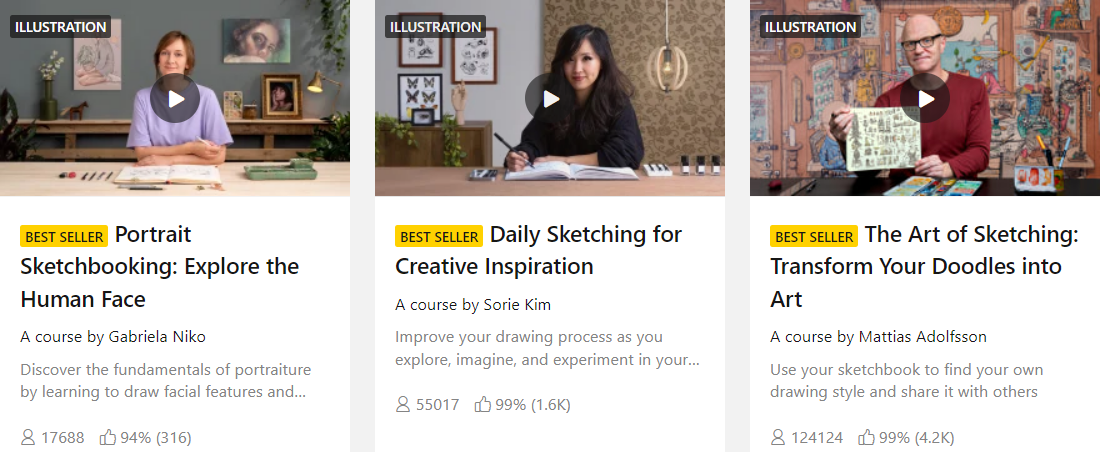The height and width of the screenshot is (452, 1100).
Task: Play the Portrait Sketchbooking course preview
Action: [176, 98]
